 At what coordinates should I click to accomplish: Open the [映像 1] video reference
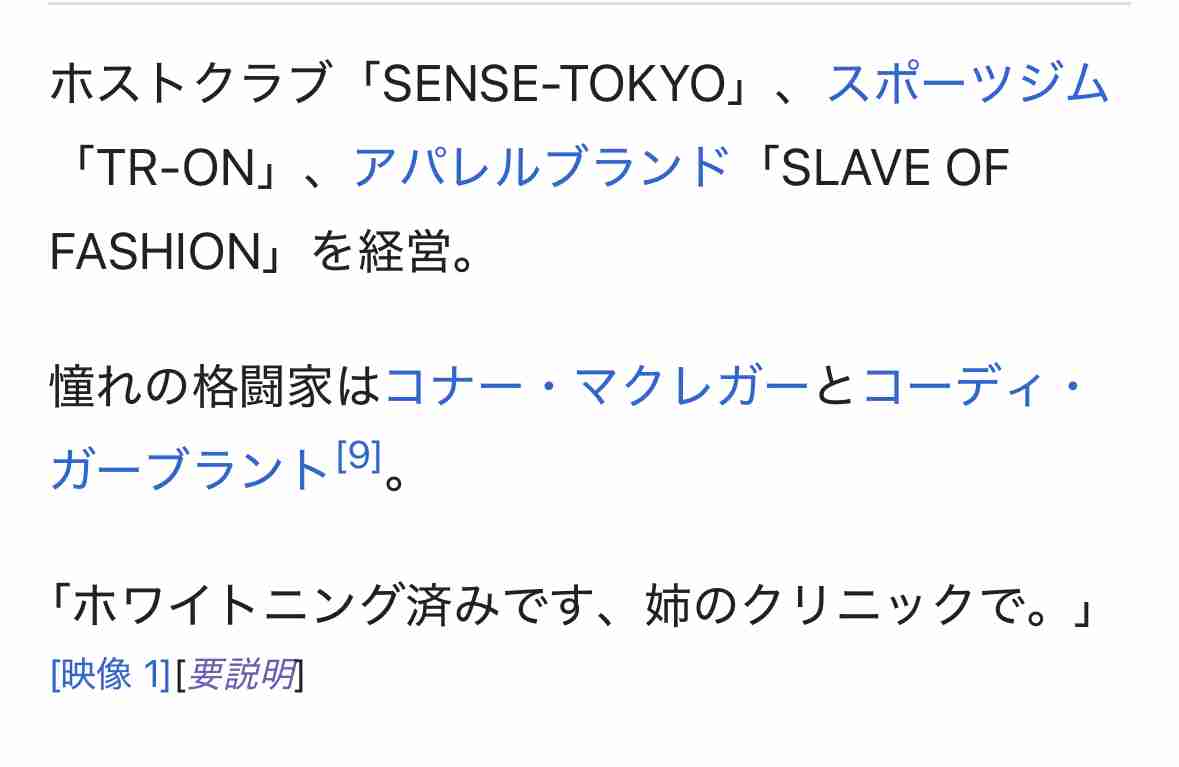pyautogui.click(x=111, y=674)
